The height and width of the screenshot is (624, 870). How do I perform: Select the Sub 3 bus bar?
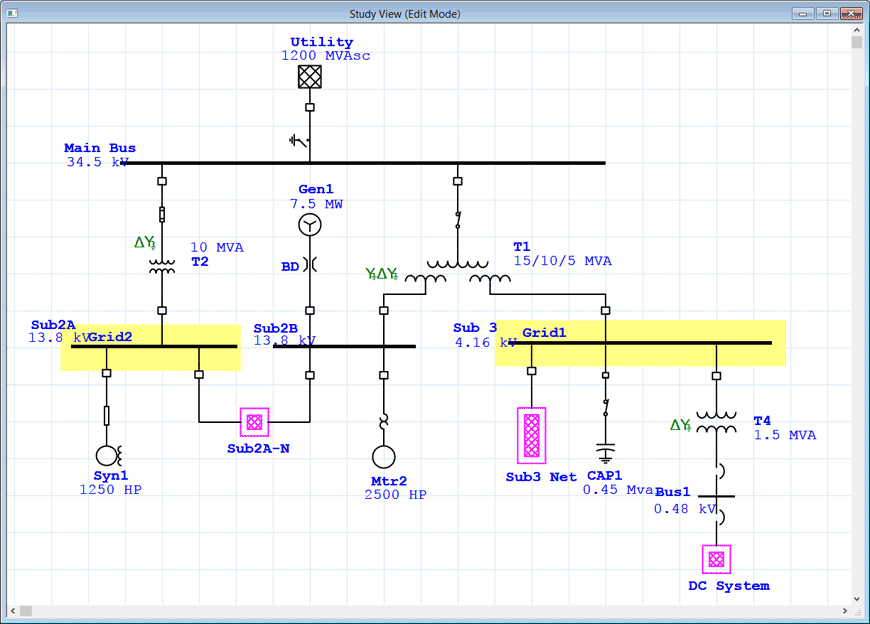coord(640,343)
